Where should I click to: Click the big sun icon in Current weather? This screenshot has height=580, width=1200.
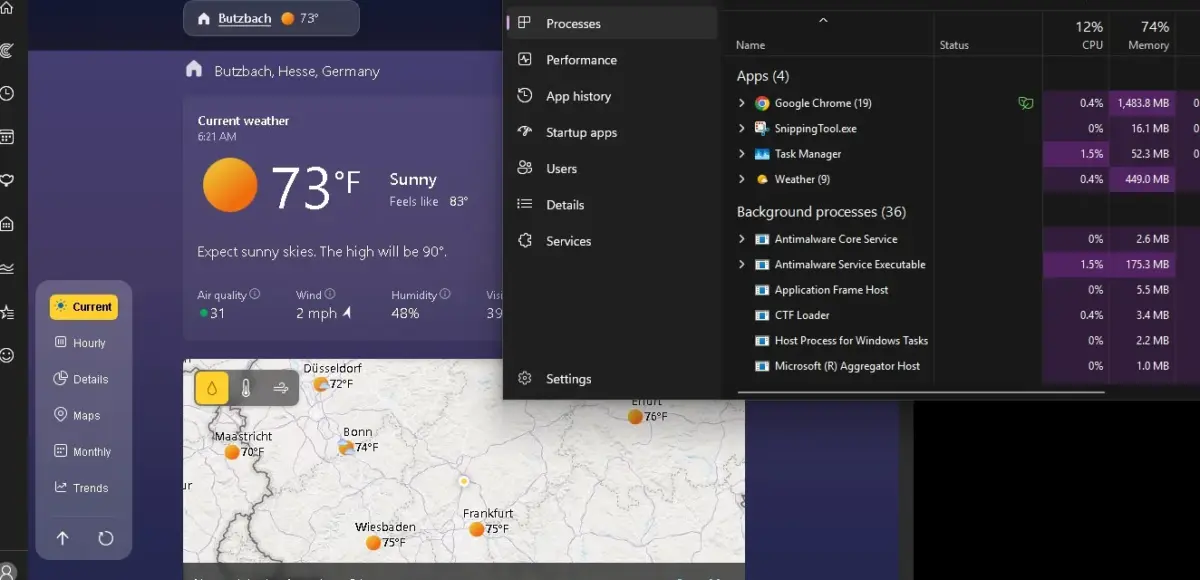(230, 184)
